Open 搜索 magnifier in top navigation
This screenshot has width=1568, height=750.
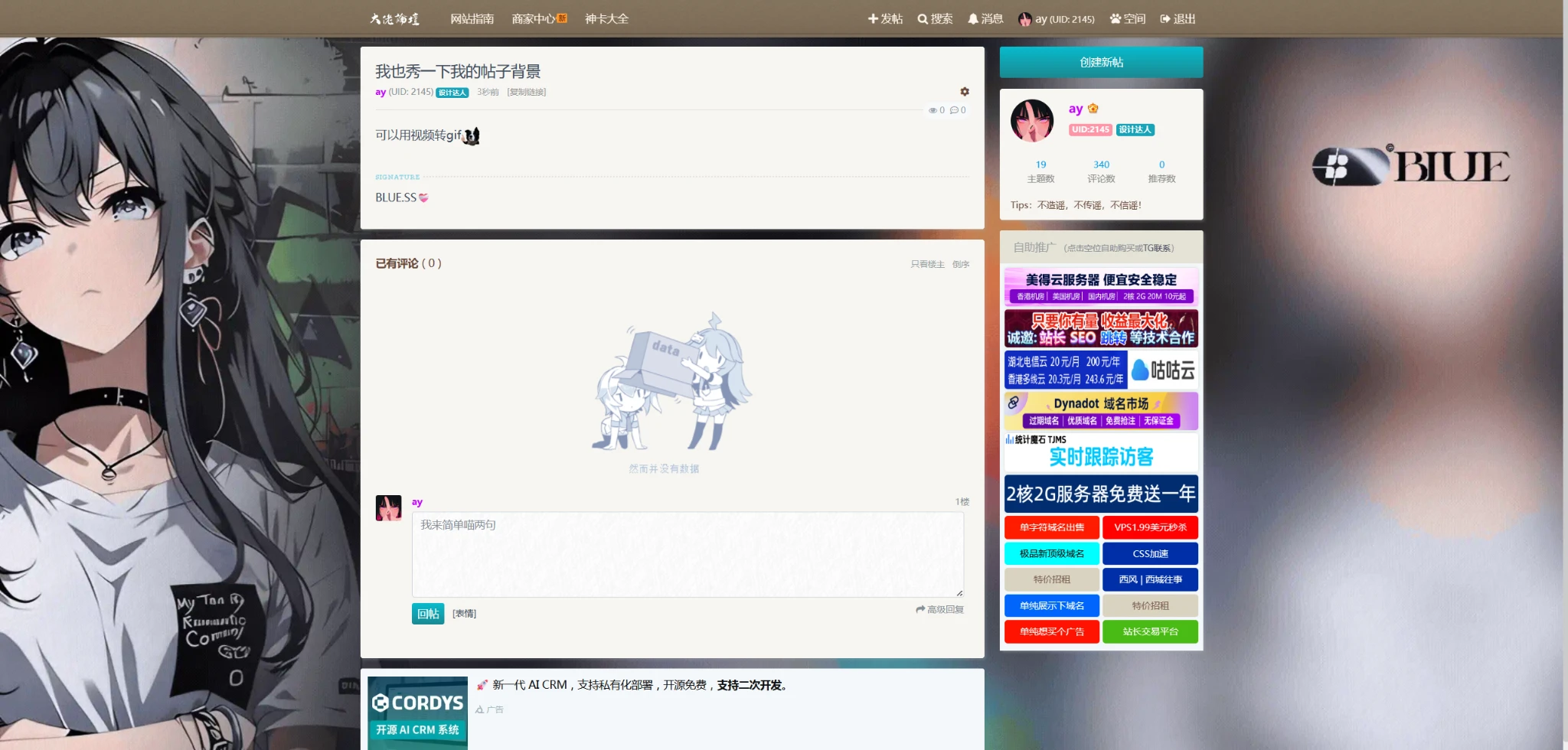(x=923, y=19)
